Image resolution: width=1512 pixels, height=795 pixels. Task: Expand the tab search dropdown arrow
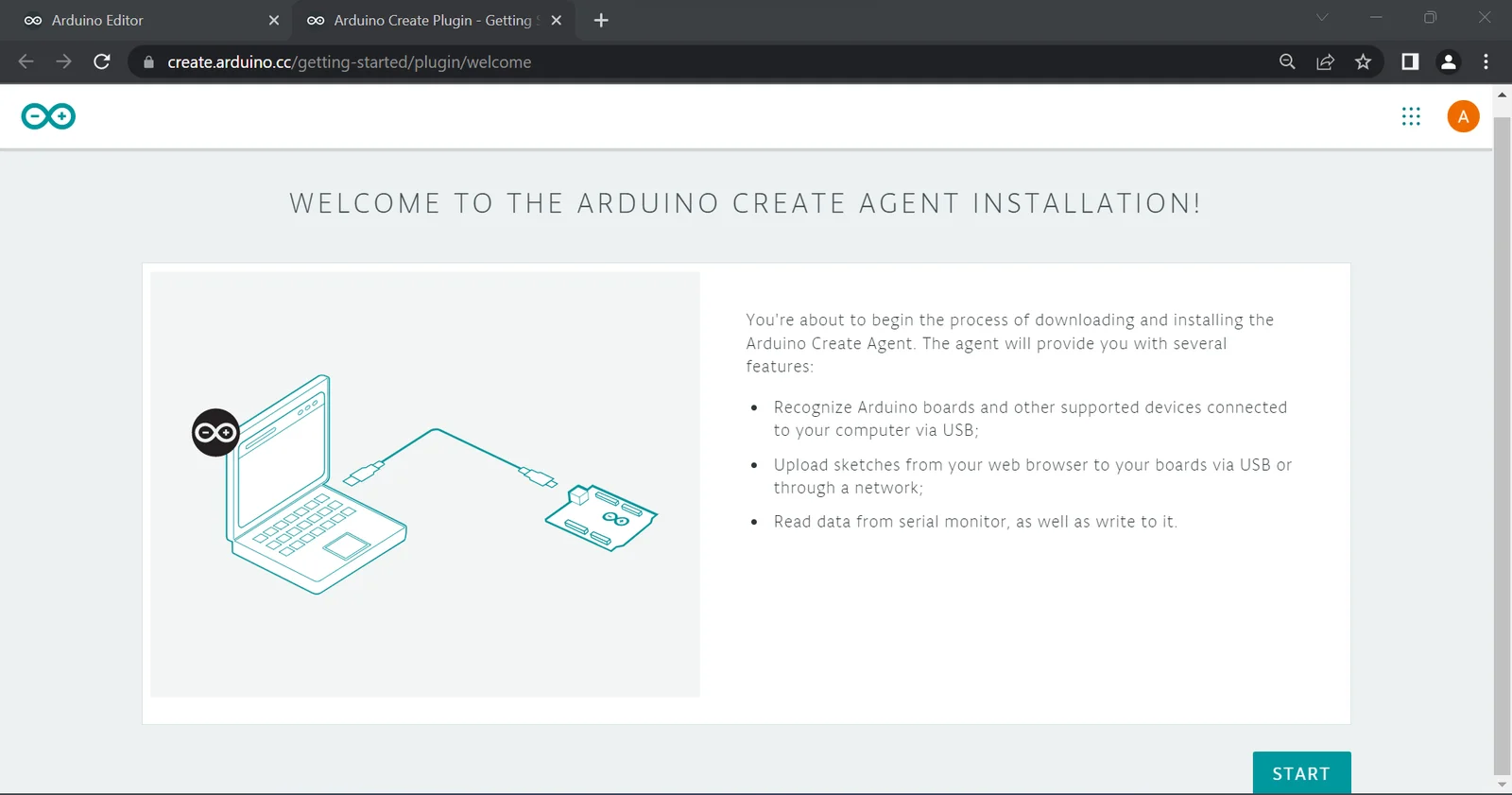[1322, 17]
